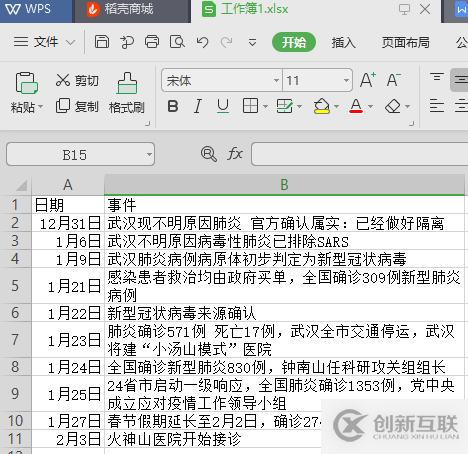Increase font size with A+ icon
This screenshot has height=454, width=468.
368,80
